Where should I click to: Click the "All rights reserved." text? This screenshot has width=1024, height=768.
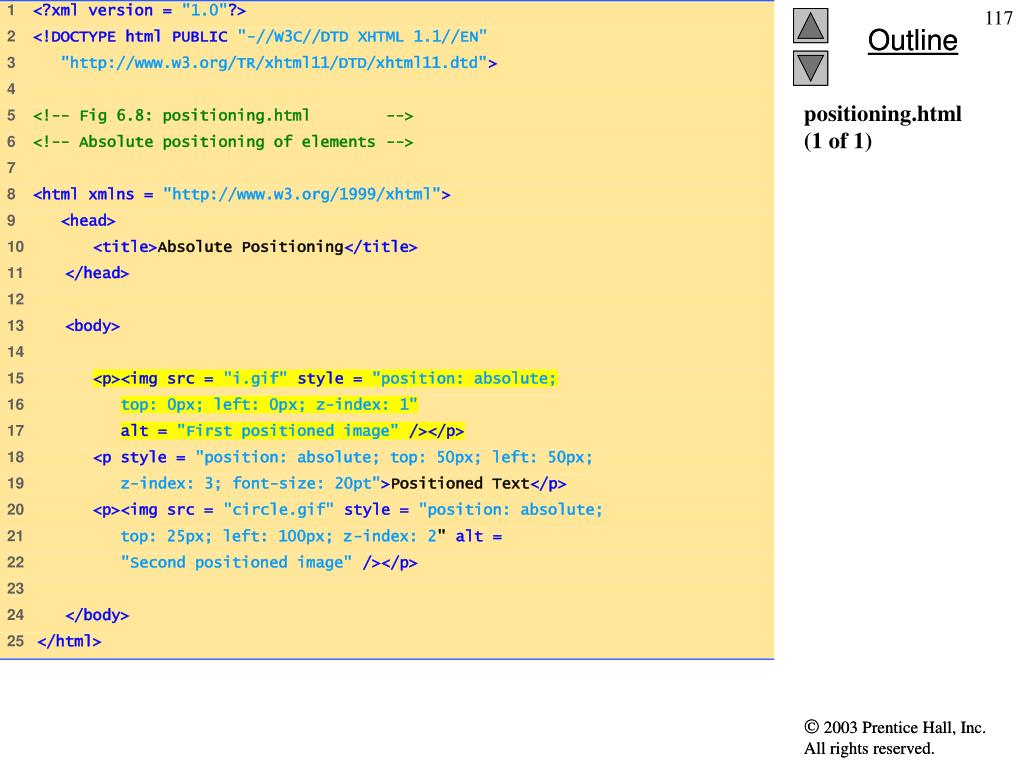869,748
